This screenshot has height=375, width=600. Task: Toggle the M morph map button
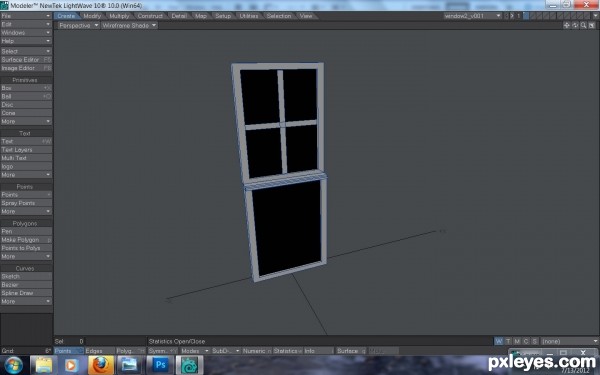(x=517, y=341)
